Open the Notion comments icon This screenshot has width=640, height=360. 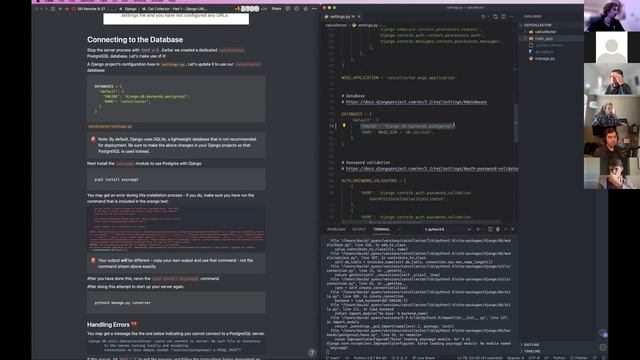pos(288,9)
